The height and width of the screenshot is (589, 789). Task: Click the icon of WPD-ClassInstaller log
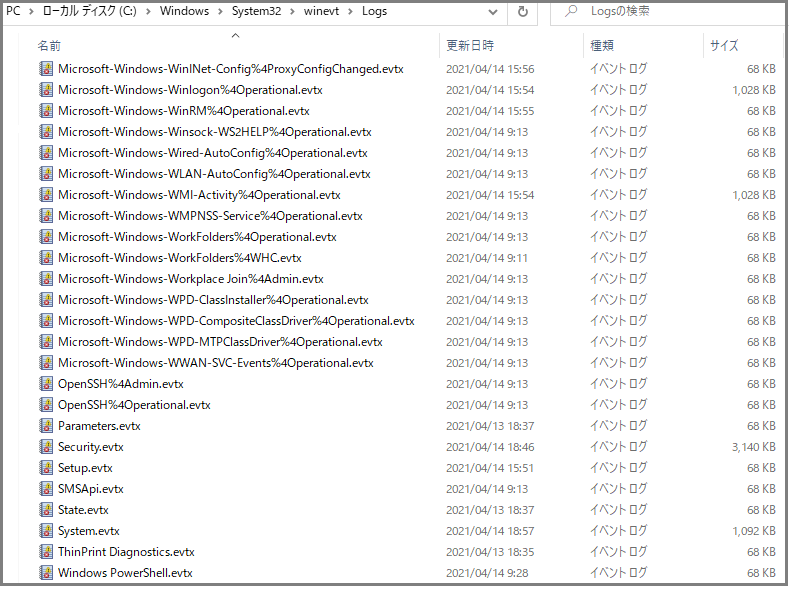[46, 300]
